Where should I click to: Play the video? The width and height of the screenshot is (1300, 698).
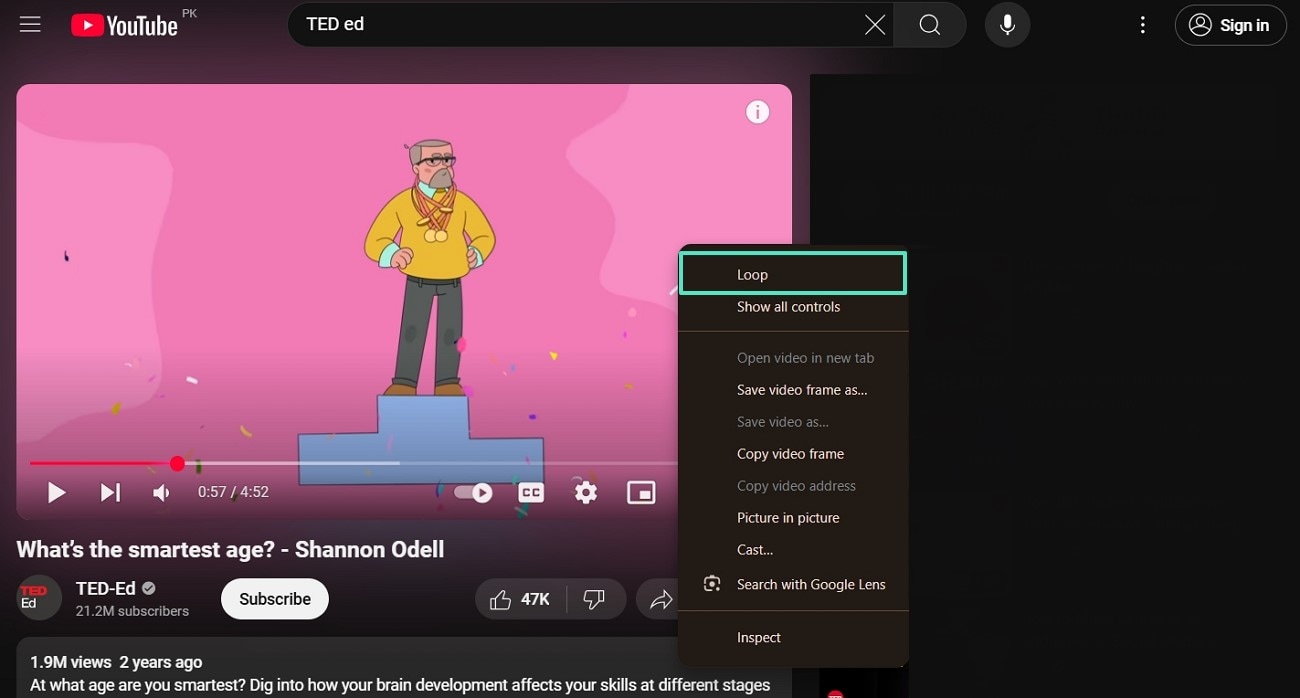click(x=57, y=492)
